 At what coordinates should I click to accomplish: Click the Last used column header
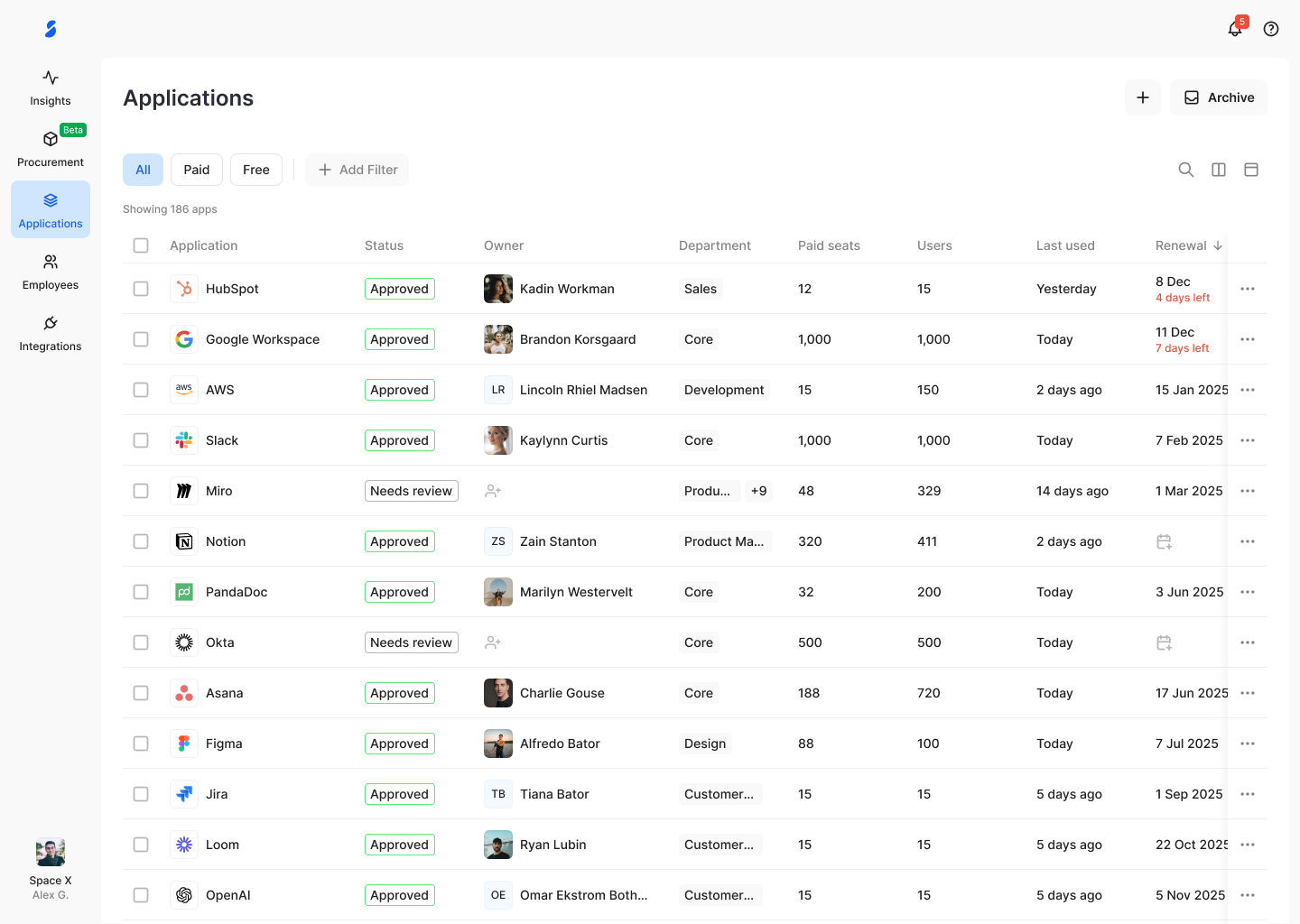[x=1065, y=245]
